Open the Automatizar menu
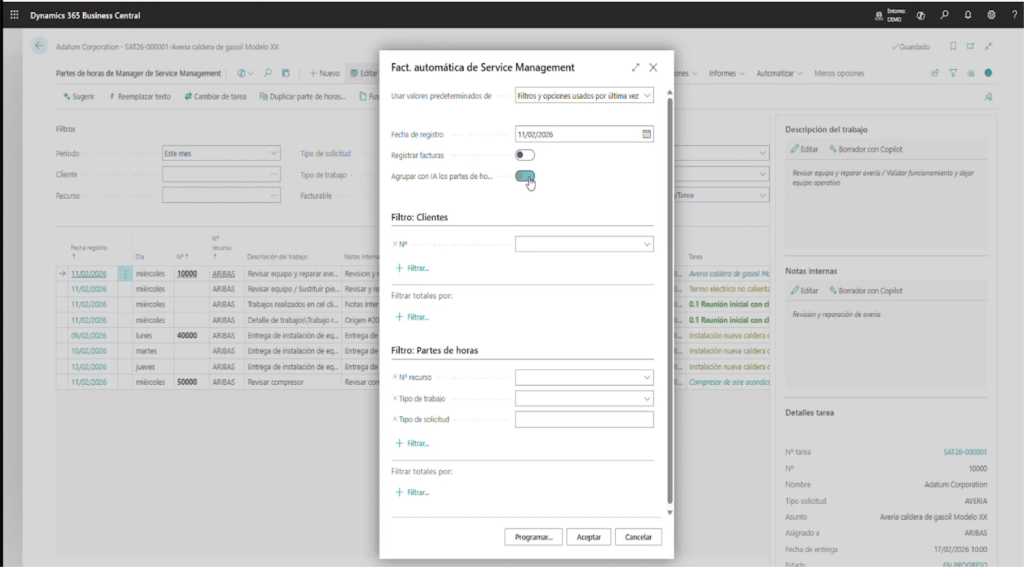 click(779, 73)
